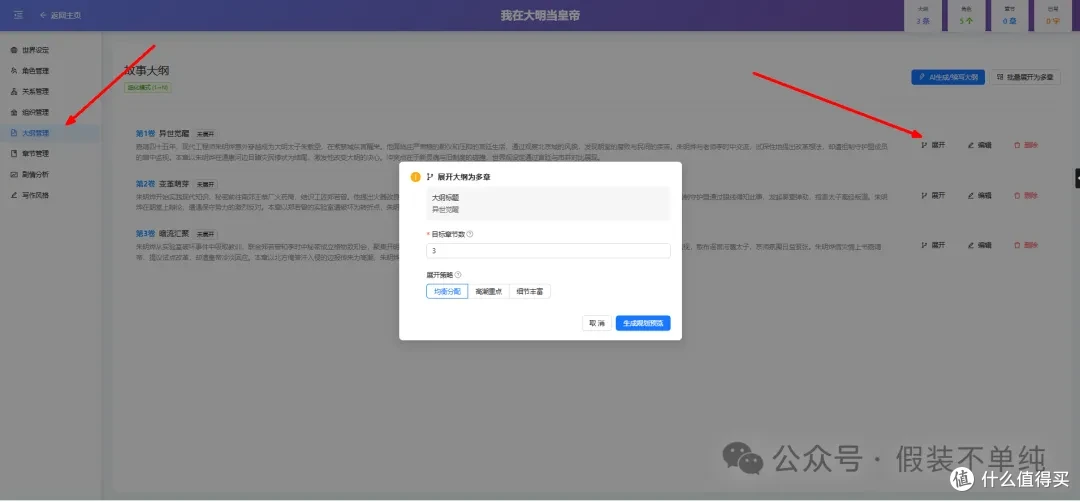Edit the 第2卷 outline

(x=979, y=196)
